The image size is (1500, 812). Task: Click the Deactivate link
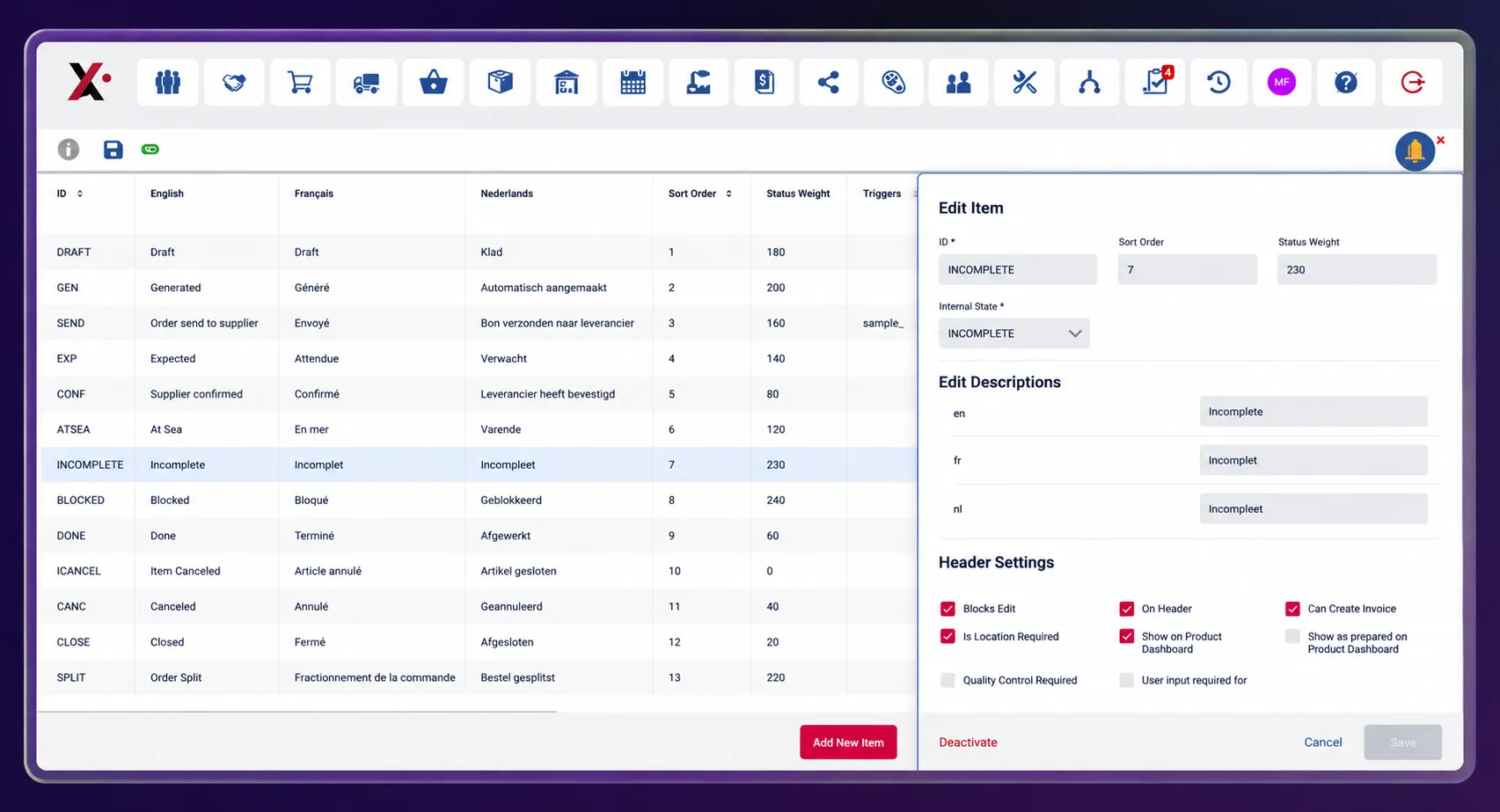[x=968, y=743]
